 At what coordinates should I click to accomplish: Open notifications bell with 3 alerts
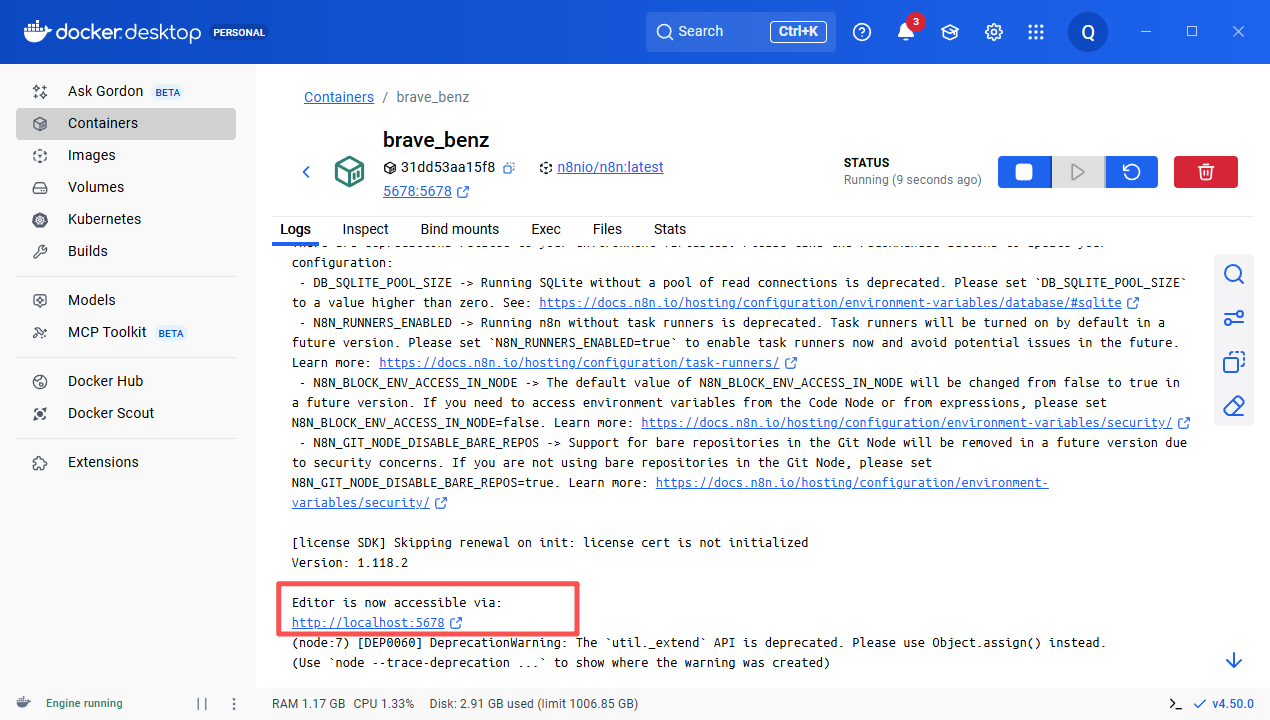pyautogui.click(x=906, y=32)
